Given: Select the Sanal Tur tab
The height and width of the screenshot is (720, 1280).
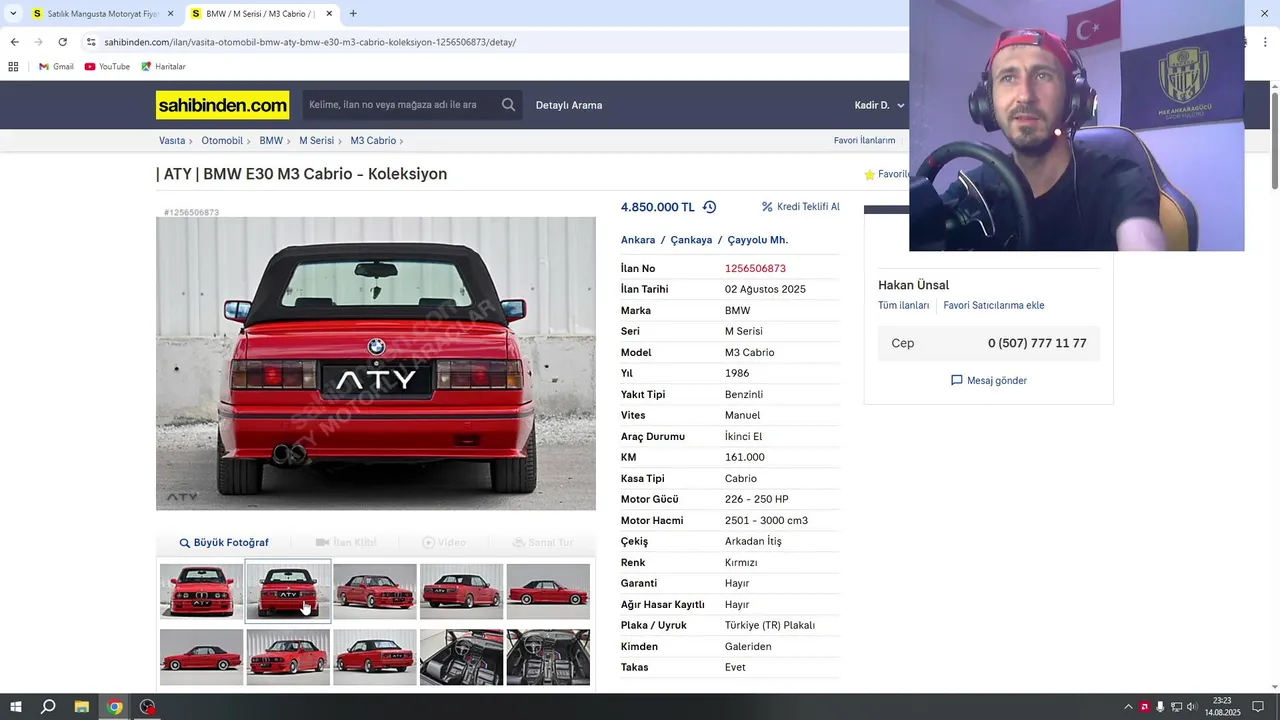Looking at the screenshot, I should (543, 543).
